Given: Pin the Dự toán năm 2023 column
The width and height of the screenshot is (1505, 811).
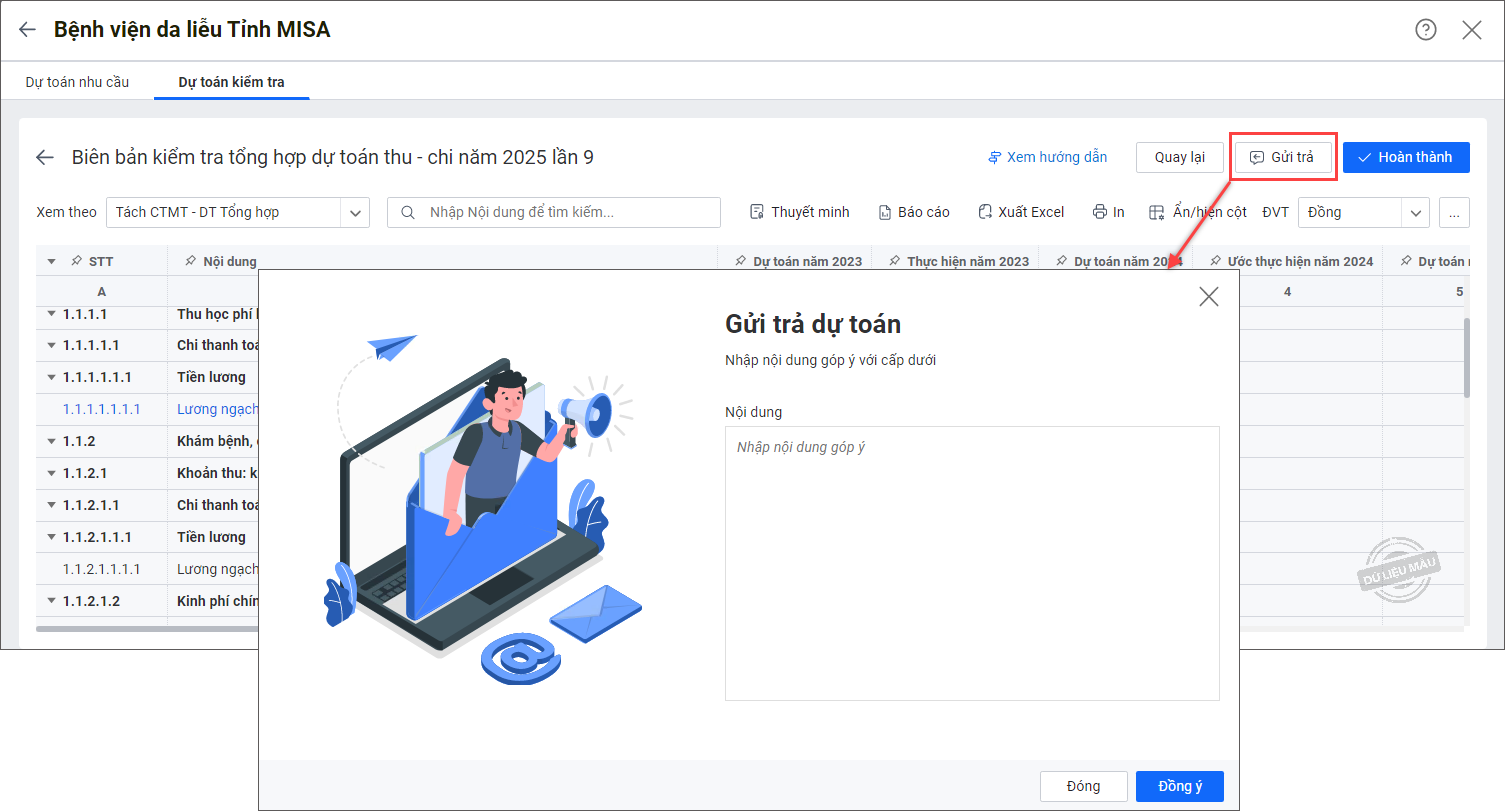Looking at the screenshot, I should tap(740, 261).
